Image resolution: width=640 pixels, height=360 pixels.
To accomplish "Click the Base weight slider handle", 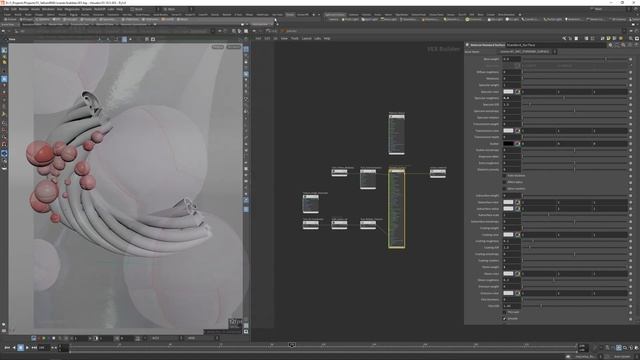I will click(x=606, y=59).
